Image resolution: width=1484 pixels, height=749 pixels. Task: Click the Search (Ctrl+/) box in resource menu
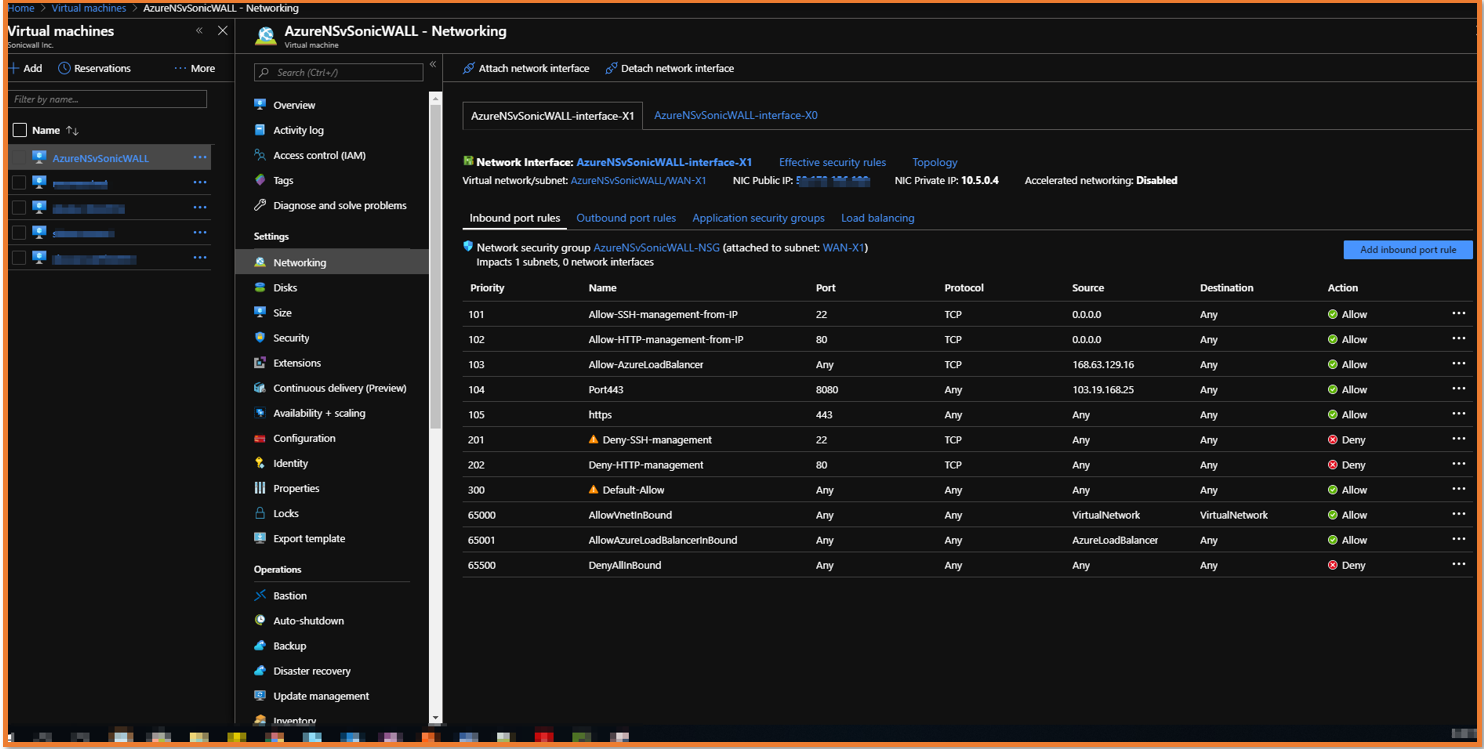click(x=338, y=72)
